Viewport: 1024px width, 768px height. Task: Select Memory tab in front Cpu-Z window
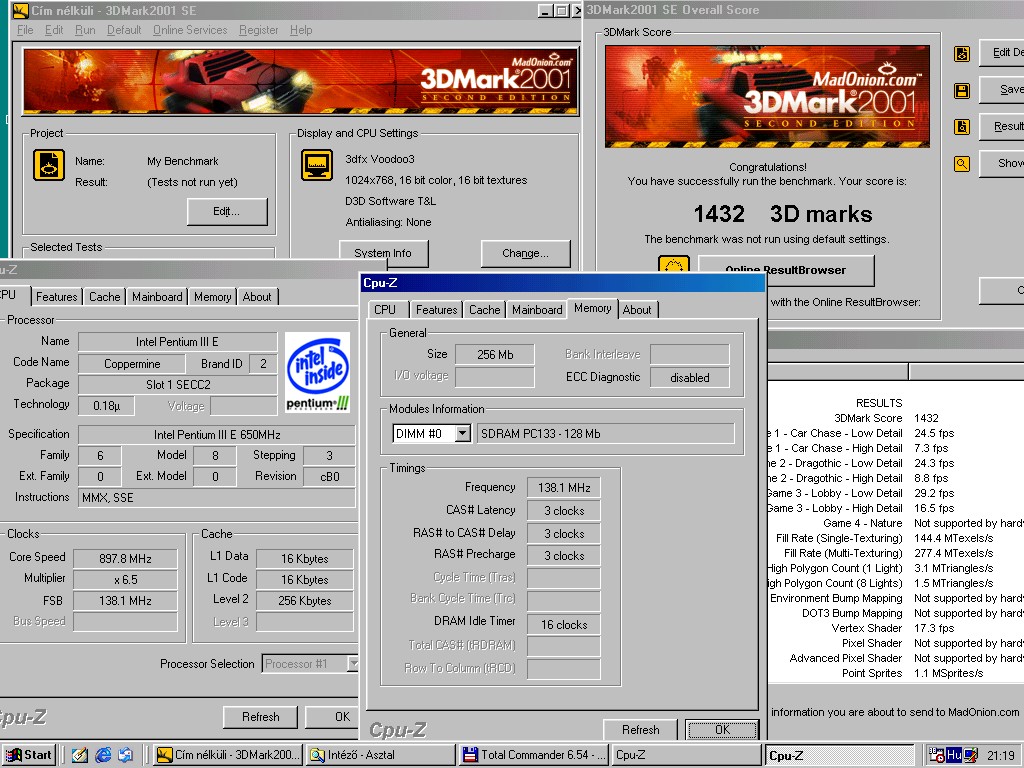tap(593, 308)
